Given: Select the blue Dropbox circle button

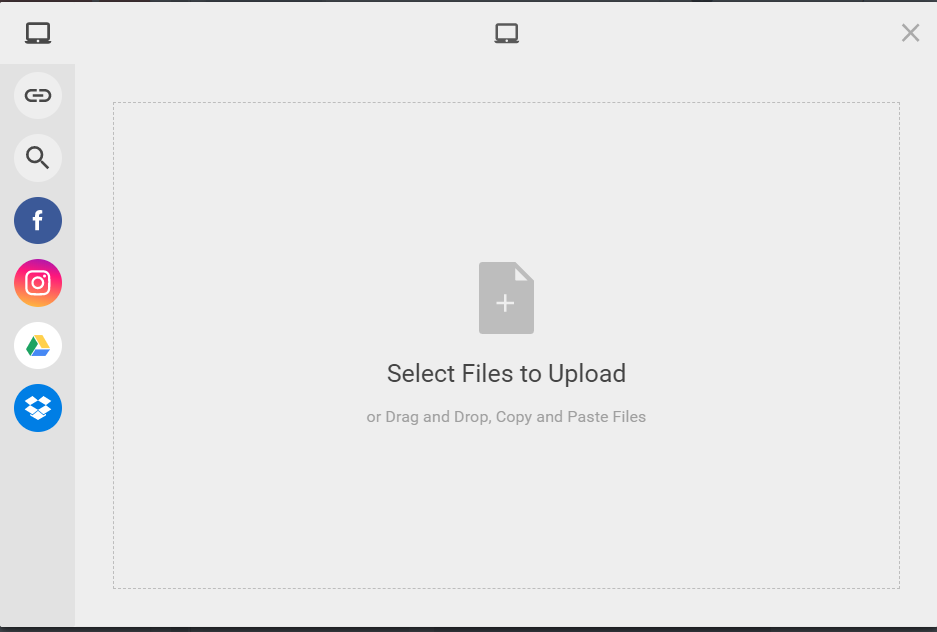Looking at the screenshot, I should 38,408.
